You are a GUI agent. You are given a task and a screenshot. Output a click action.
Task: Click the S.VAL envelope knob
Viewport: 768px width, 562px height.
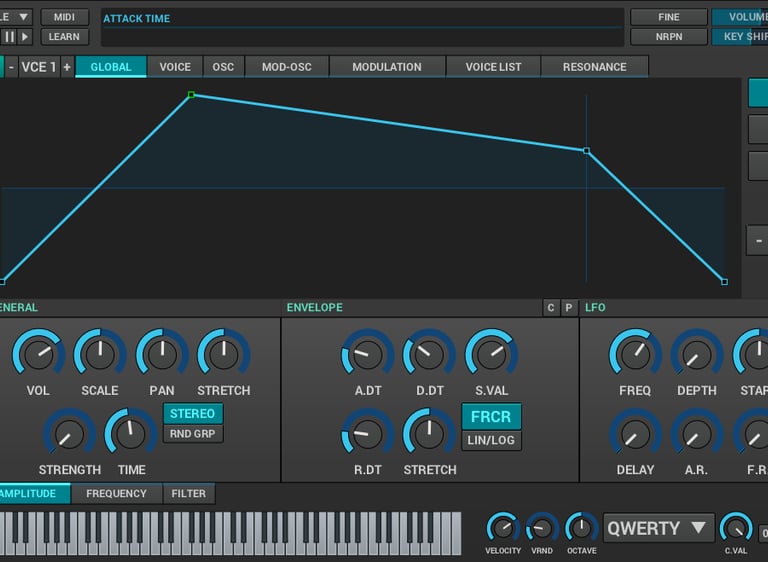[x=491, y=354]
